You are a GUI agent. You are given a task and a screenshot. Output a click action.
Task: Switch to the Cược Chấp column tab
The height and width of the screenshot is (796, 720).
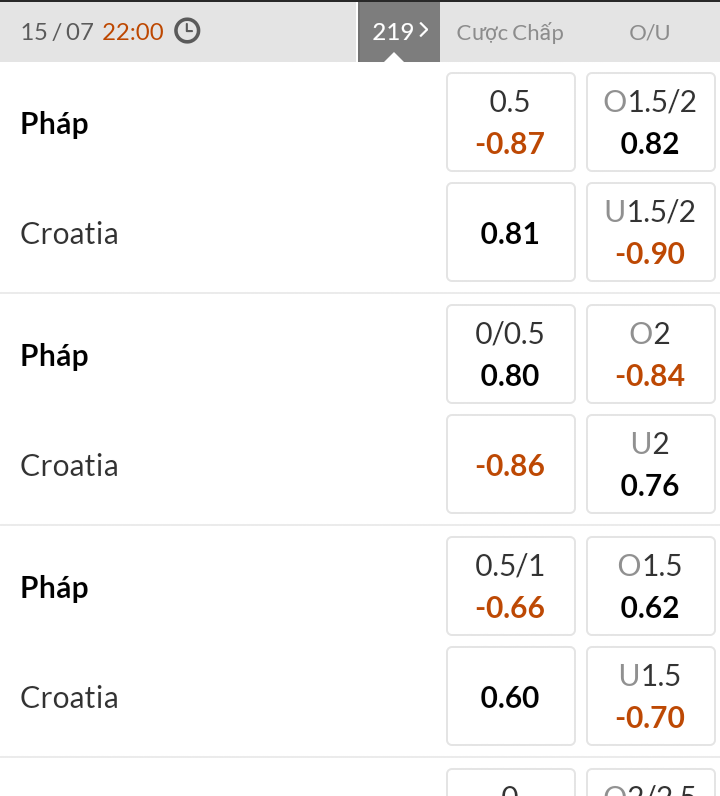(x=510, y=32)
